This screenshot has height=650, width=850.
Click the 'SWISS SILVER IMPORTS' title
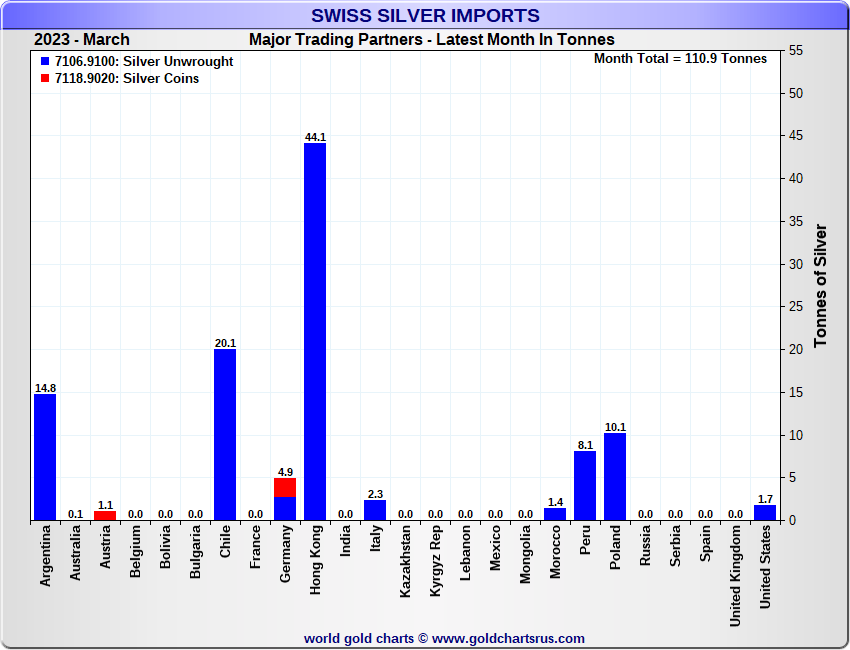pyautogui.click(x=426, y=15)
